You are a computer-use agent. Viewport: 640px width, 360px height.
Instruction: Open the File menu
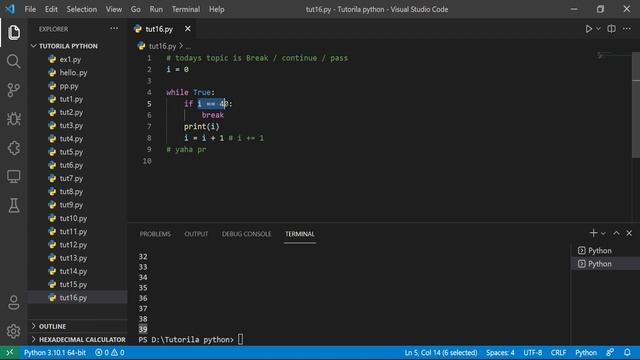pos(30,9)
